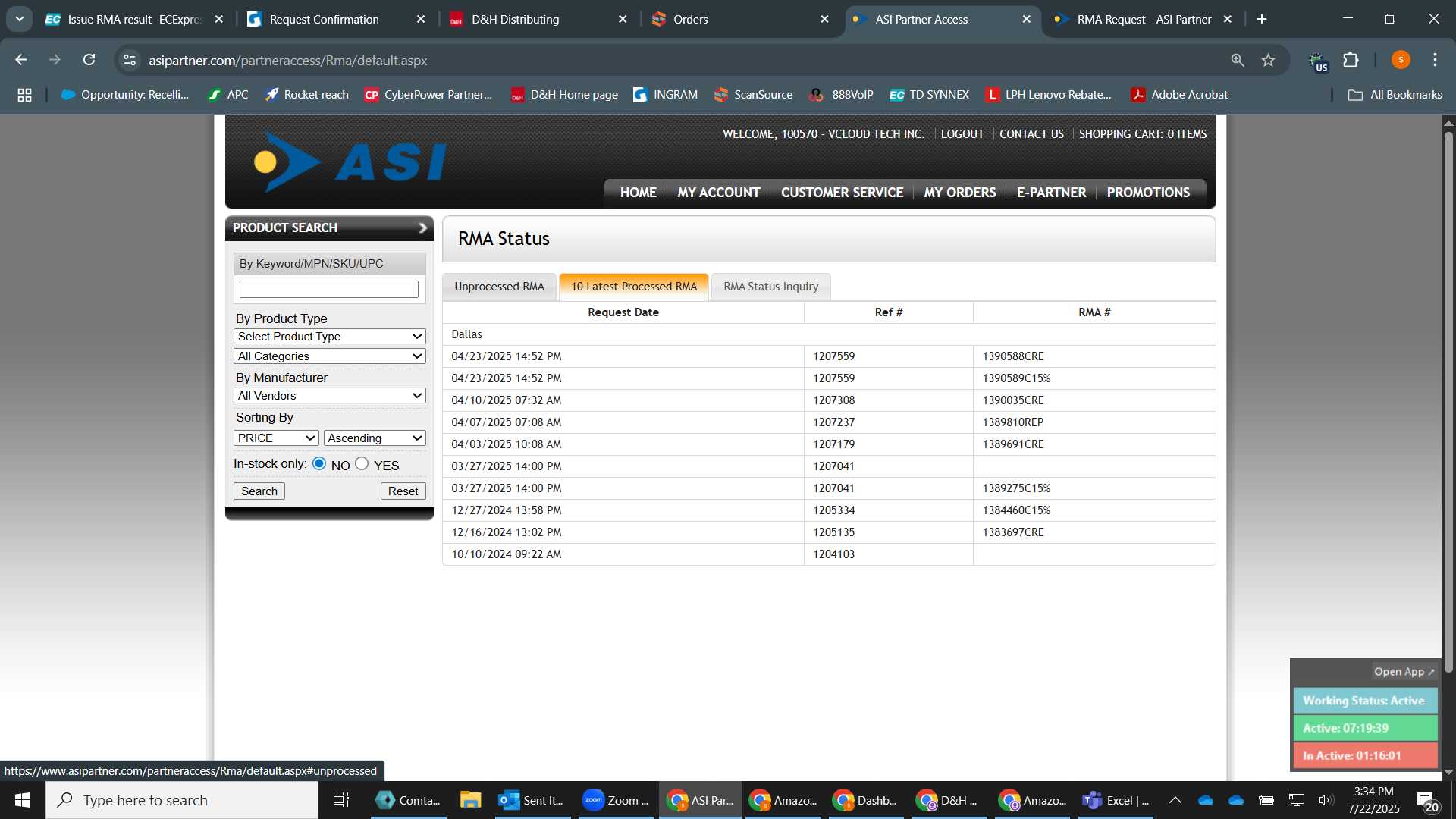Open All Categories dropdown

(329, 356)
